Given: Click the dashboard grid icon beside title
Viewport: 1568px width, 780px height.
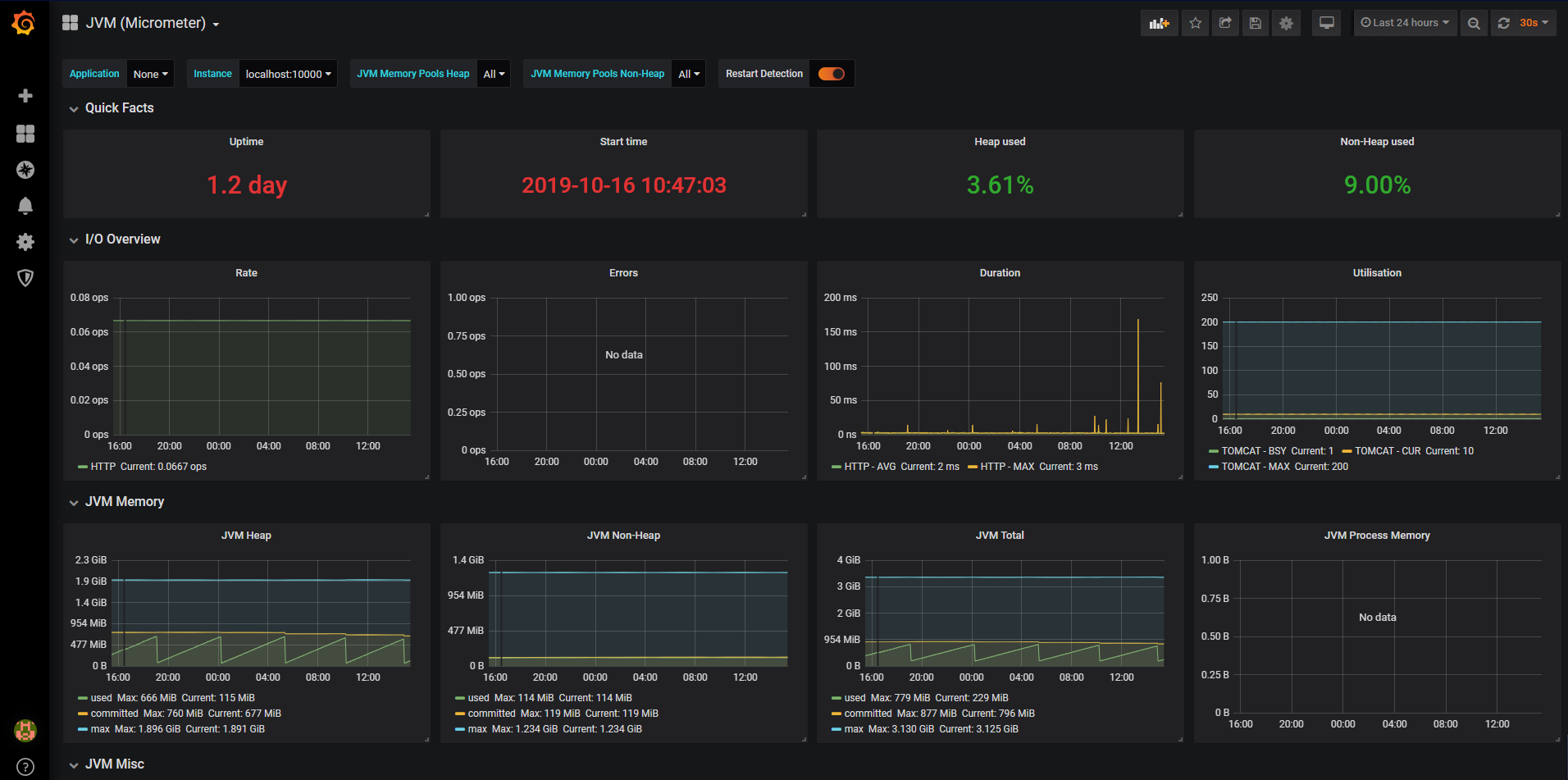Looking at the screenshot, I should click(x=70, y=23).
